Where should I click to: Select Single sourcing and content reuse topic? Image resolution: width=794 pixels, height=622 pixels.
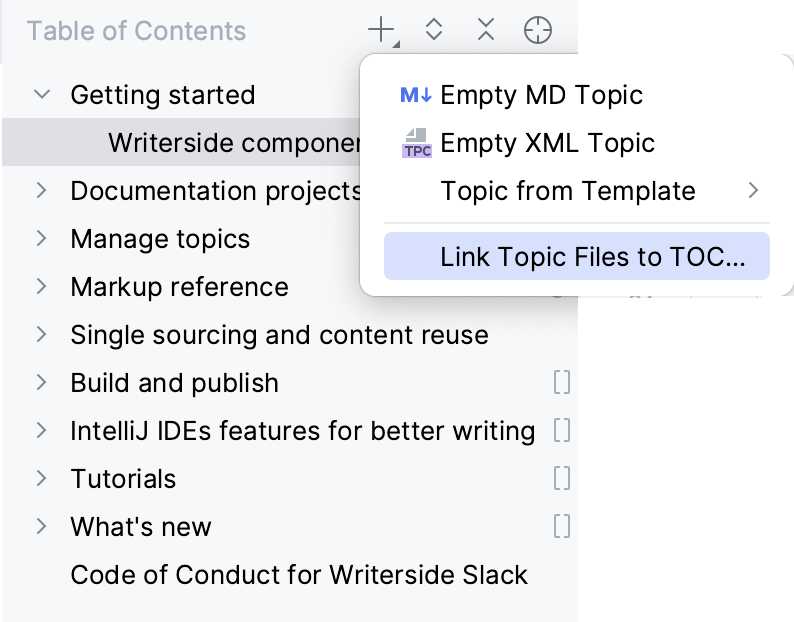[x=279, y=335]
